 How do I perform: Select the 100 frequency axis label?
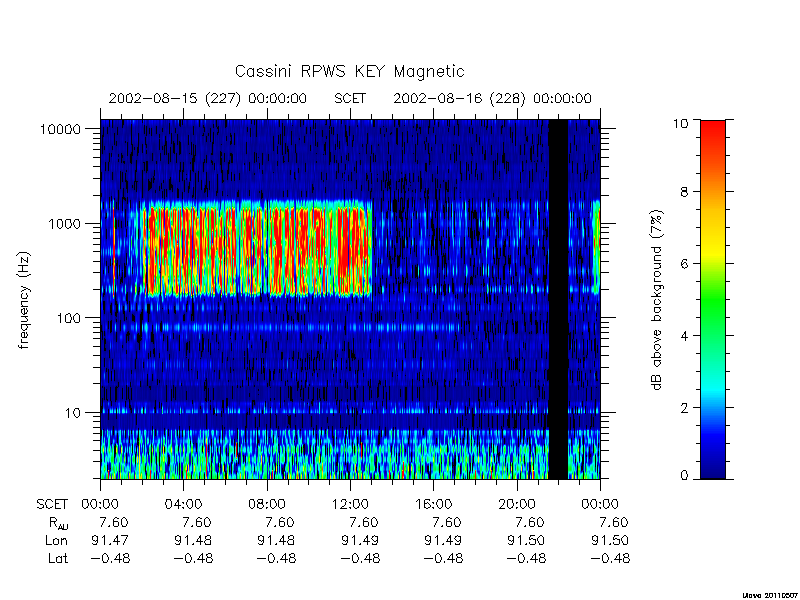pyautogui.click(x=68, y=318)
